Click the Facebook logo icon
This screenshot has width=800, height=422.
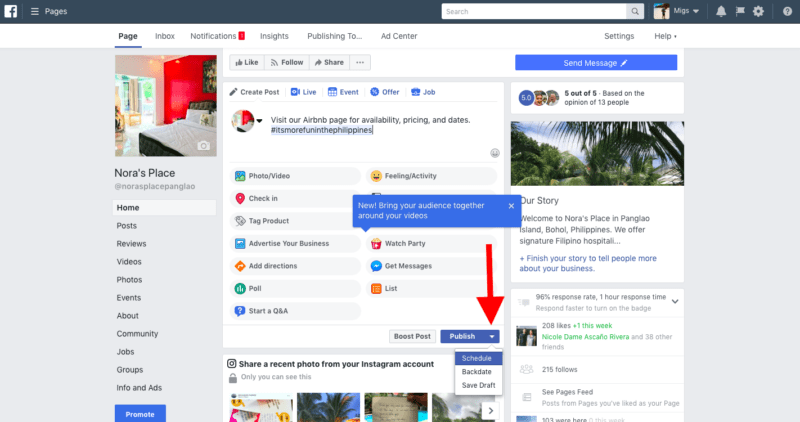coord(10,11)
